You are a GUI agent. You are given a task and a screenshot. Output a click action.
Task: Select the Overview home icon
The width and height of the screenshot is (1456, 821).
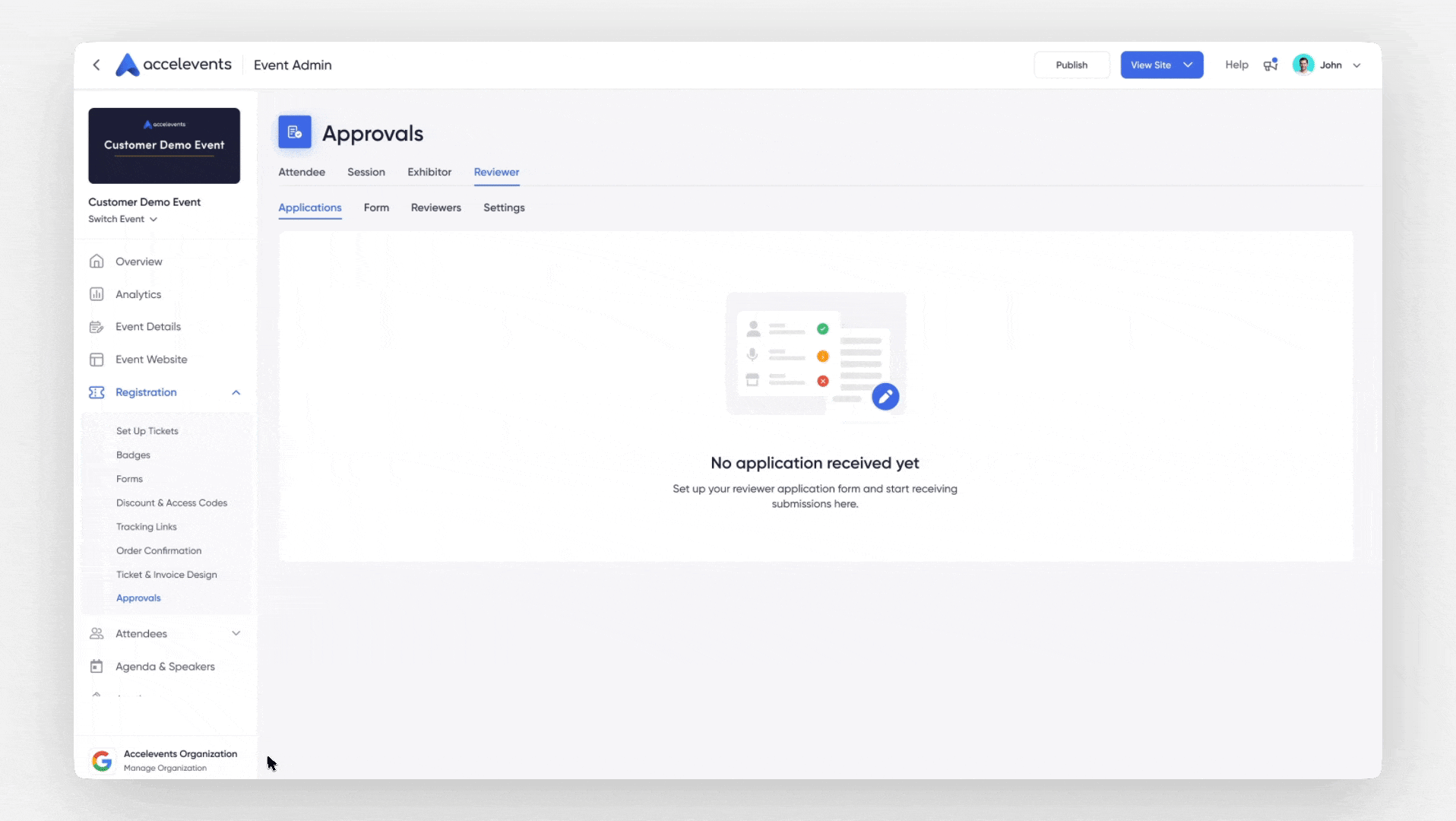coord(97,262)
